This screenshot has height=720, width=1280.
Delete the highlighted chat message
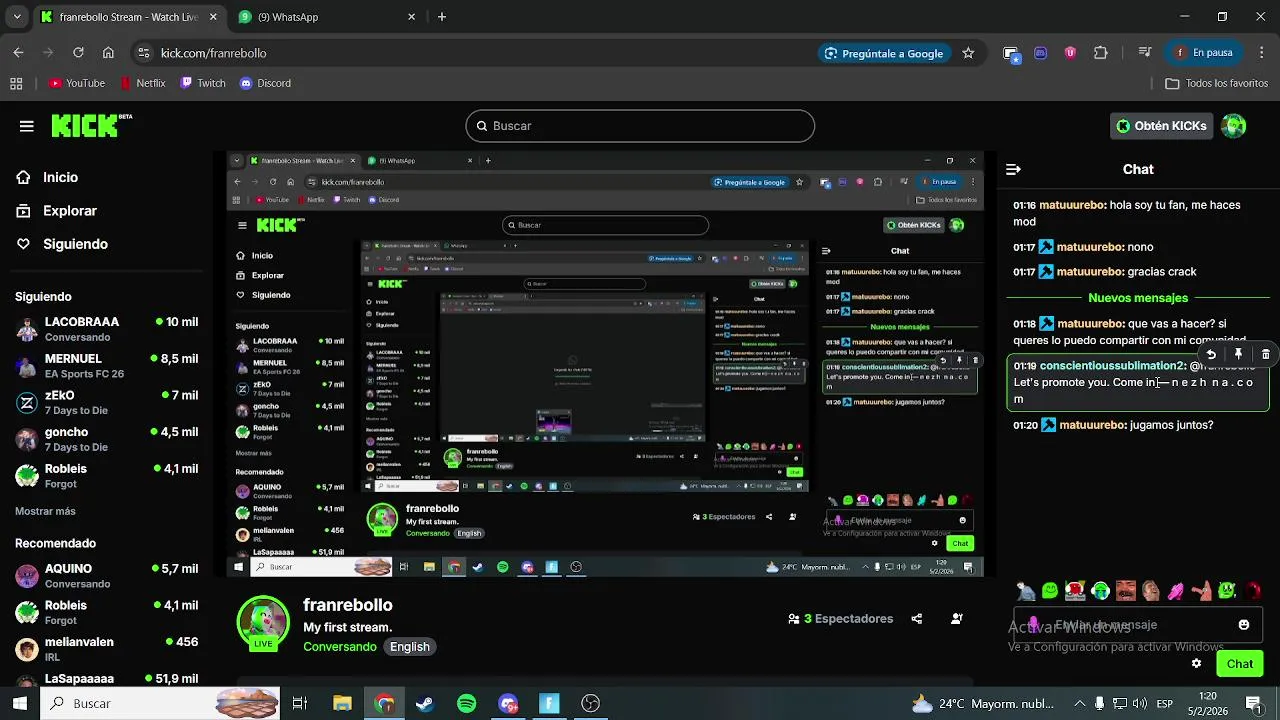[1266, 354]
